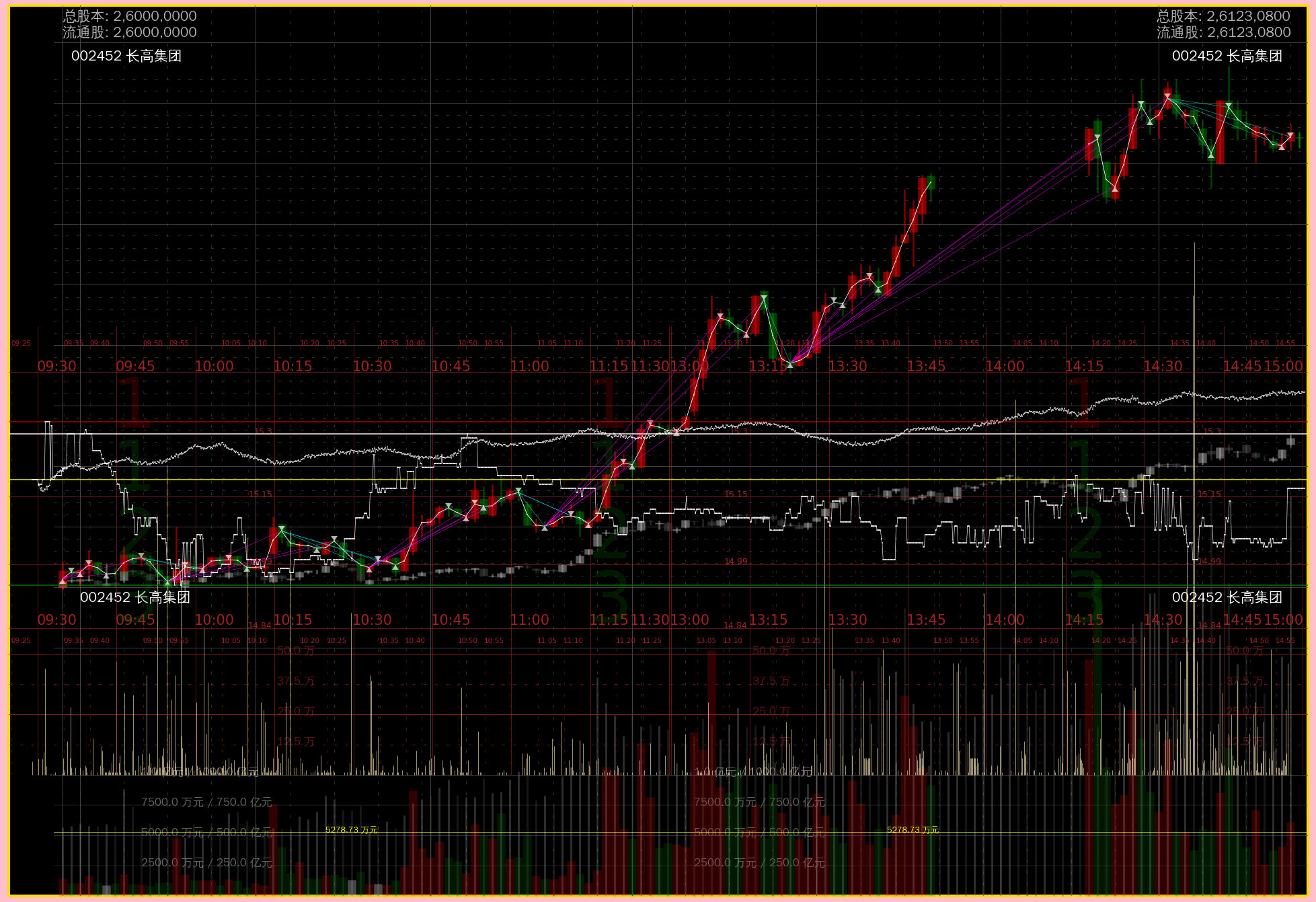This screenshot has width=1316, height=902.
Task: Select 13:30 on the upper time axis
Action: pyautogui.click(x=847, y=366)
